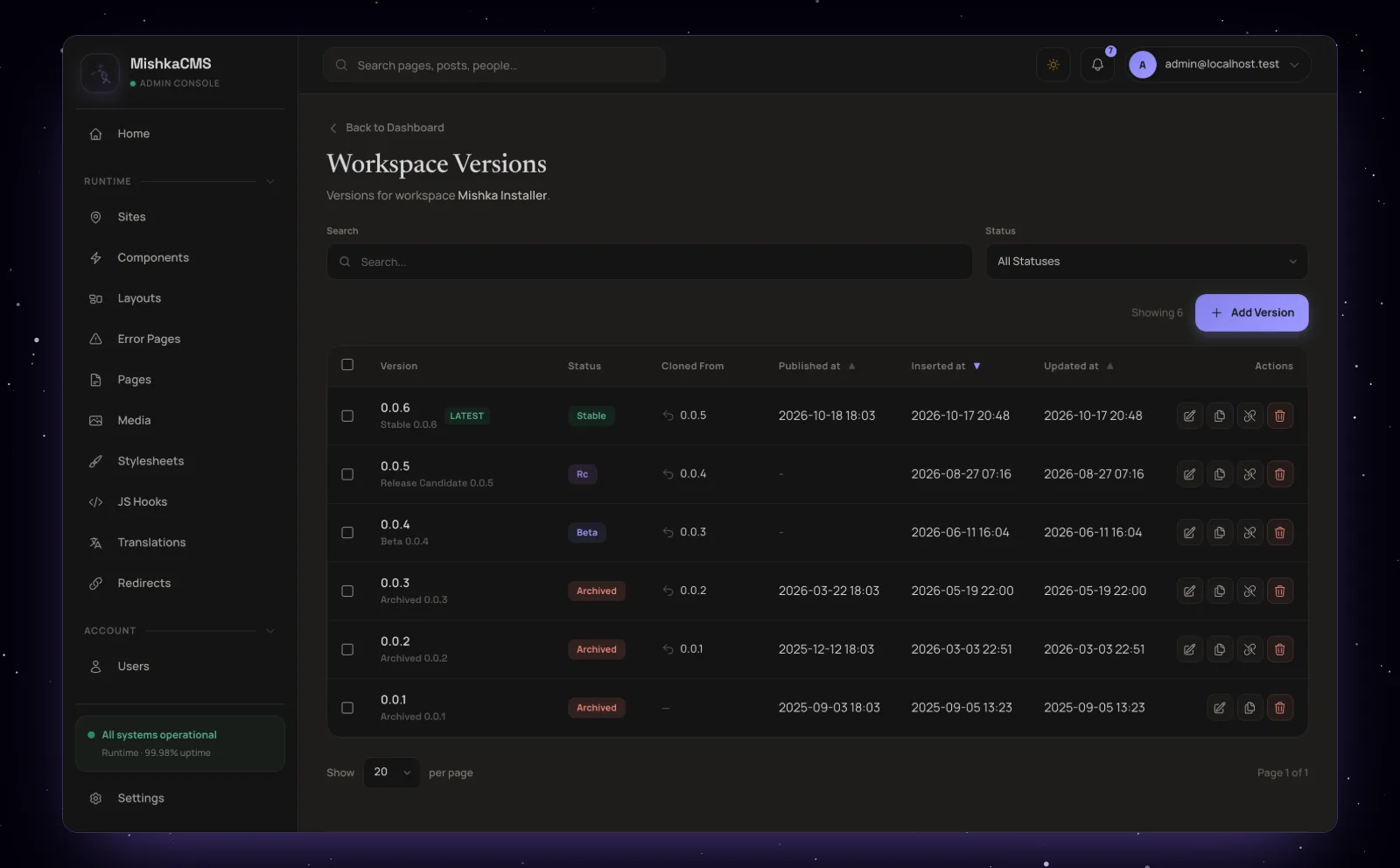The image size is (1400, 868).
Task: Go Back to Dashboard
Action: [386, 128]
